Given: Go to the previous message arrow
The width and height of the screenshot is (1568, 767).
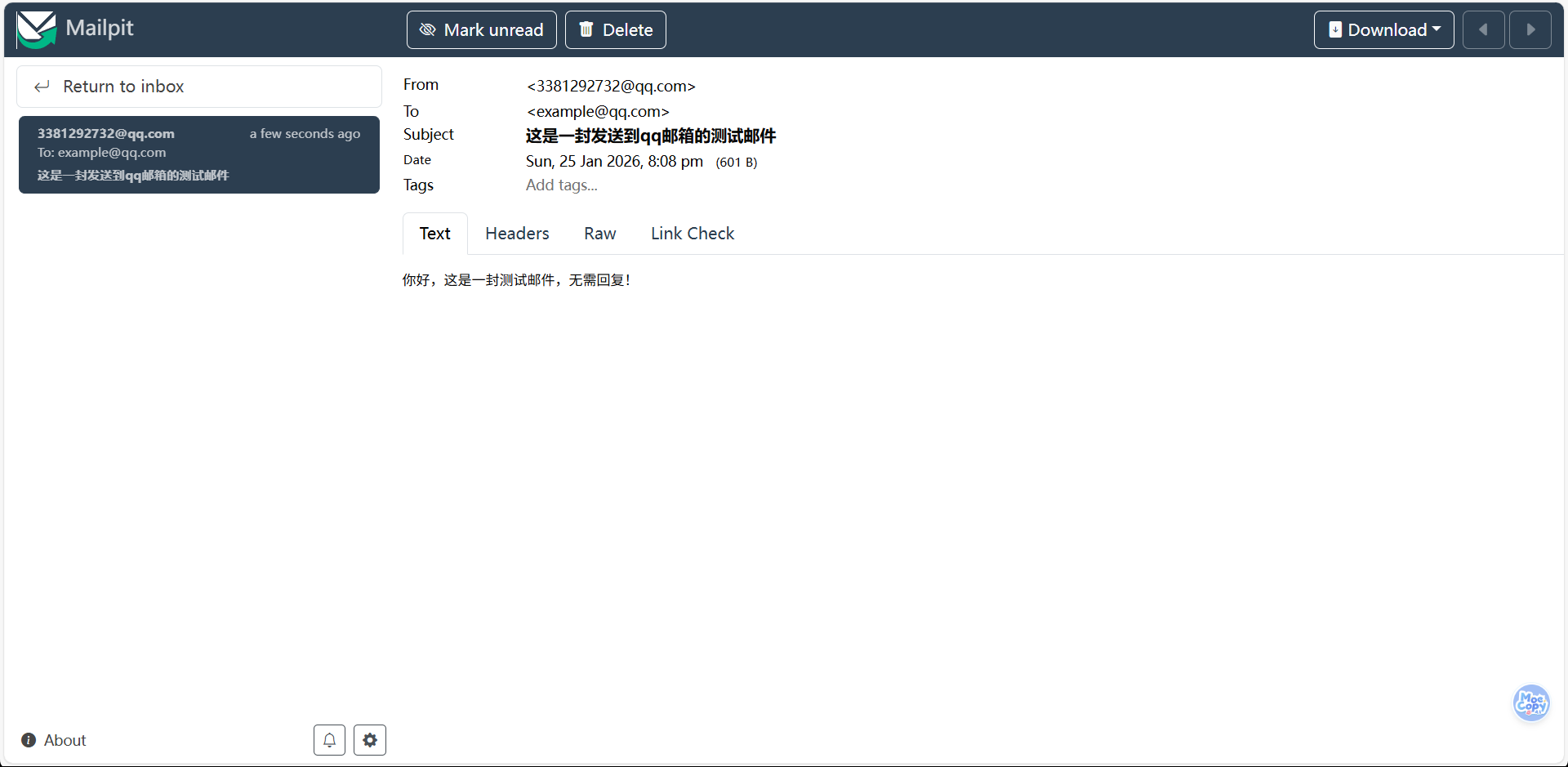Looking at the screenshot, I should click(x=1483, y=30).
